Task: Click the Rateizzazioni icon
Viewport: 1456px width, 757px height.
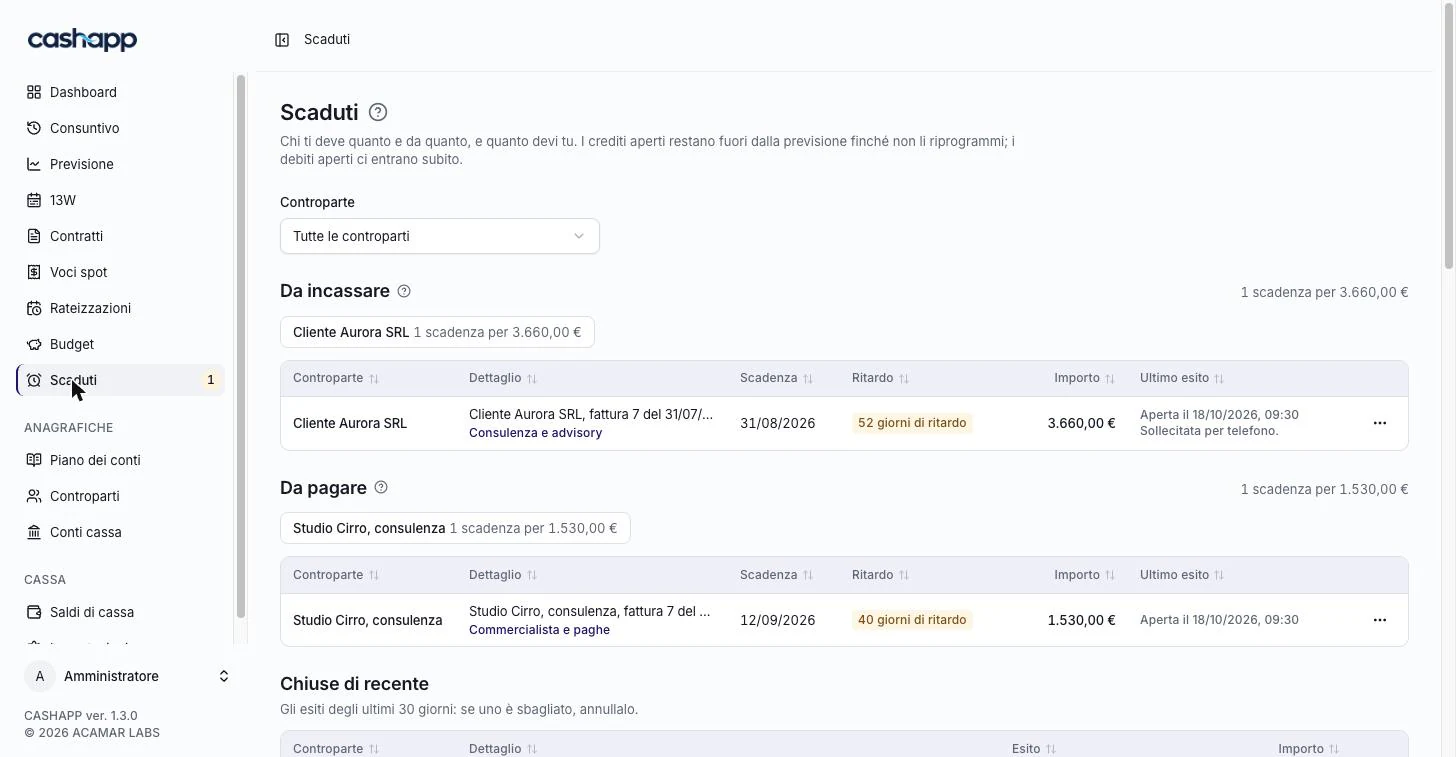Action: [x=34, y=308]
